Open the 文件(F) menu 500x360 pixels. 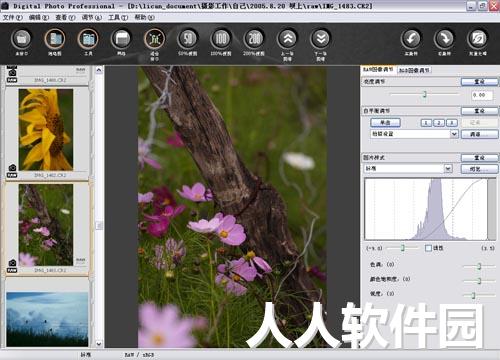12,17
